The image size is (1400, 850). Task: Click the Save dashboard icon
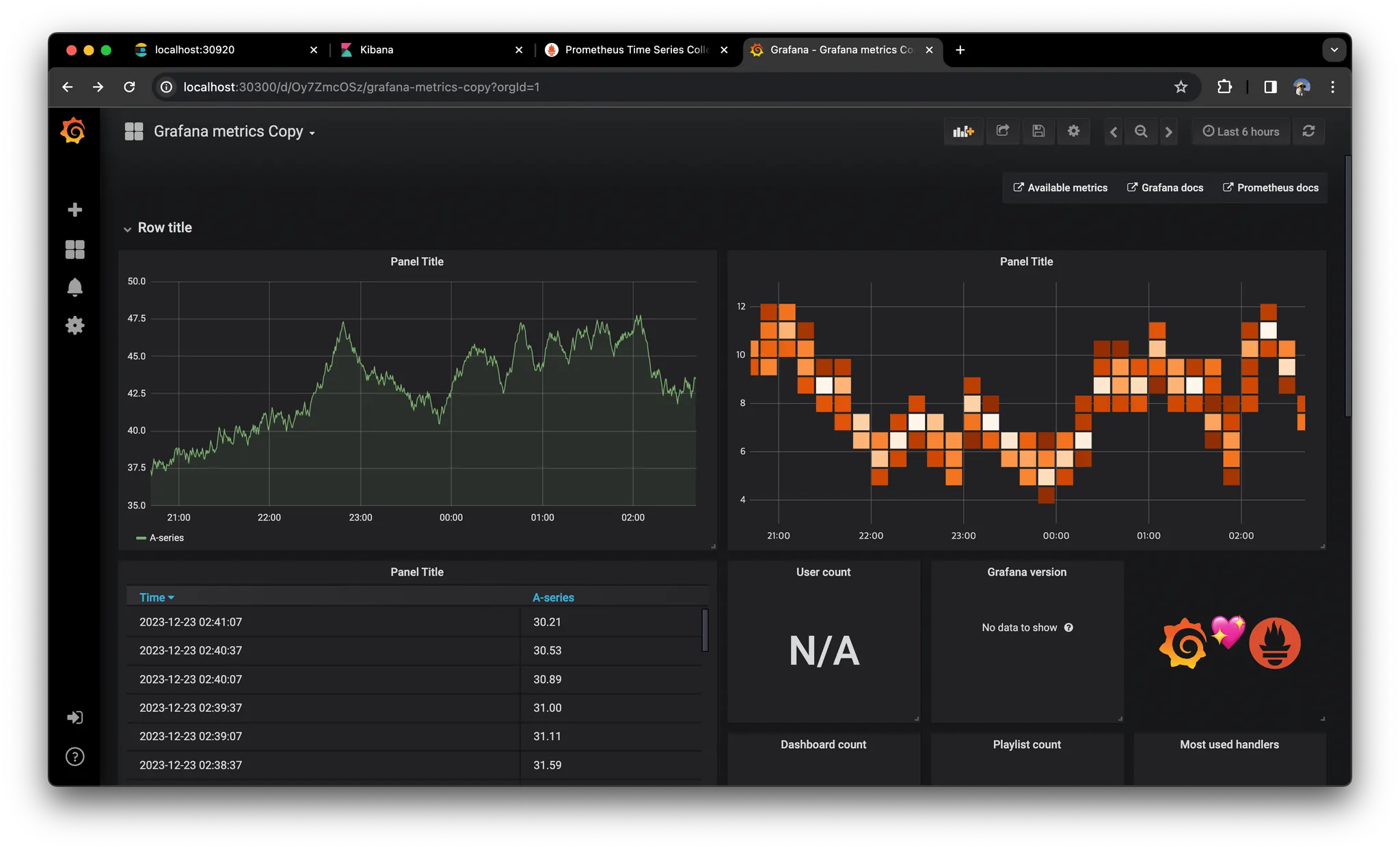(1038, 131)
